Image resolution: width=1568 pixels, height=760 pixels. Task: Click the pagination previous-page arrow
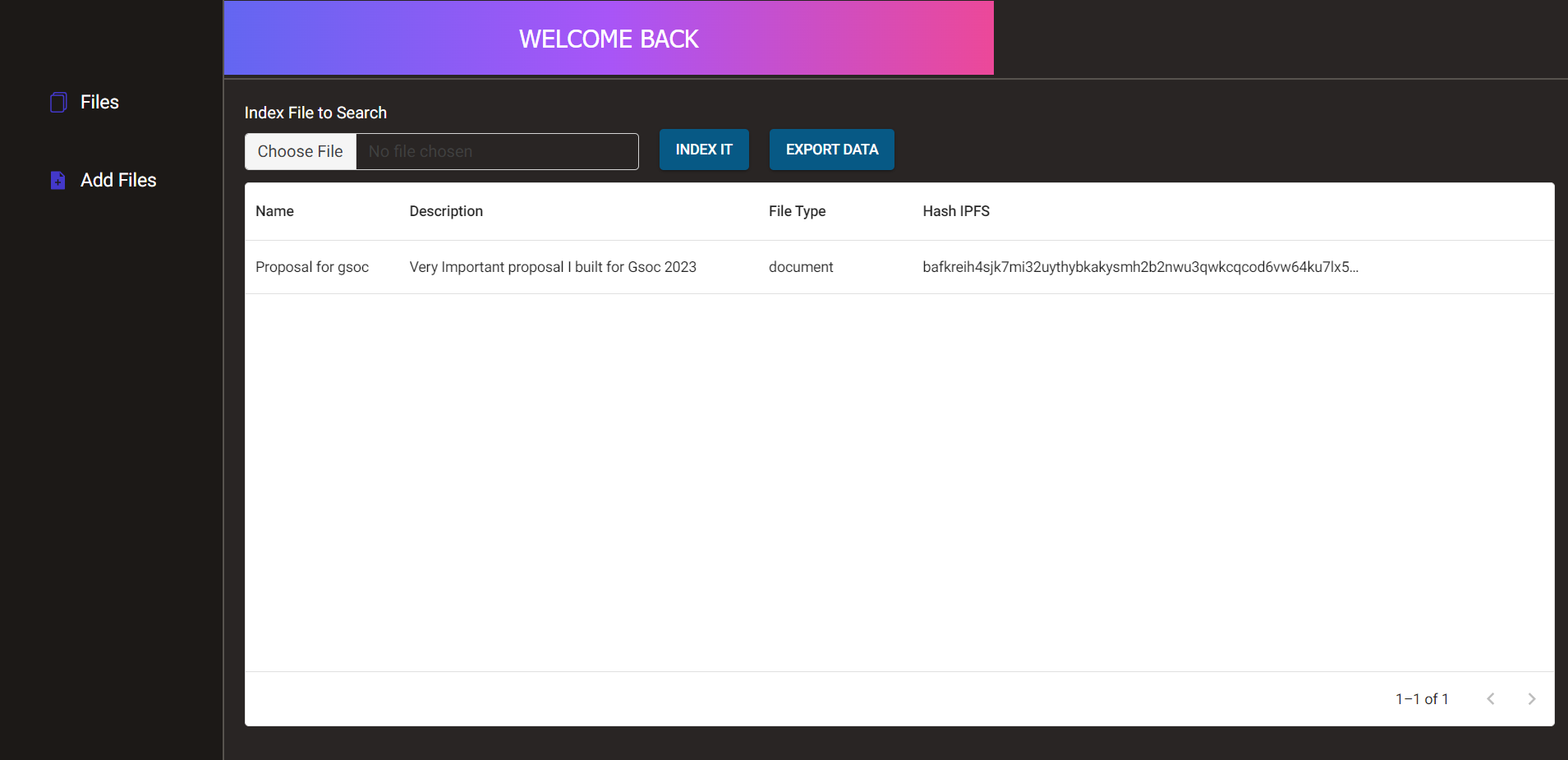[x=1491, y=698]
